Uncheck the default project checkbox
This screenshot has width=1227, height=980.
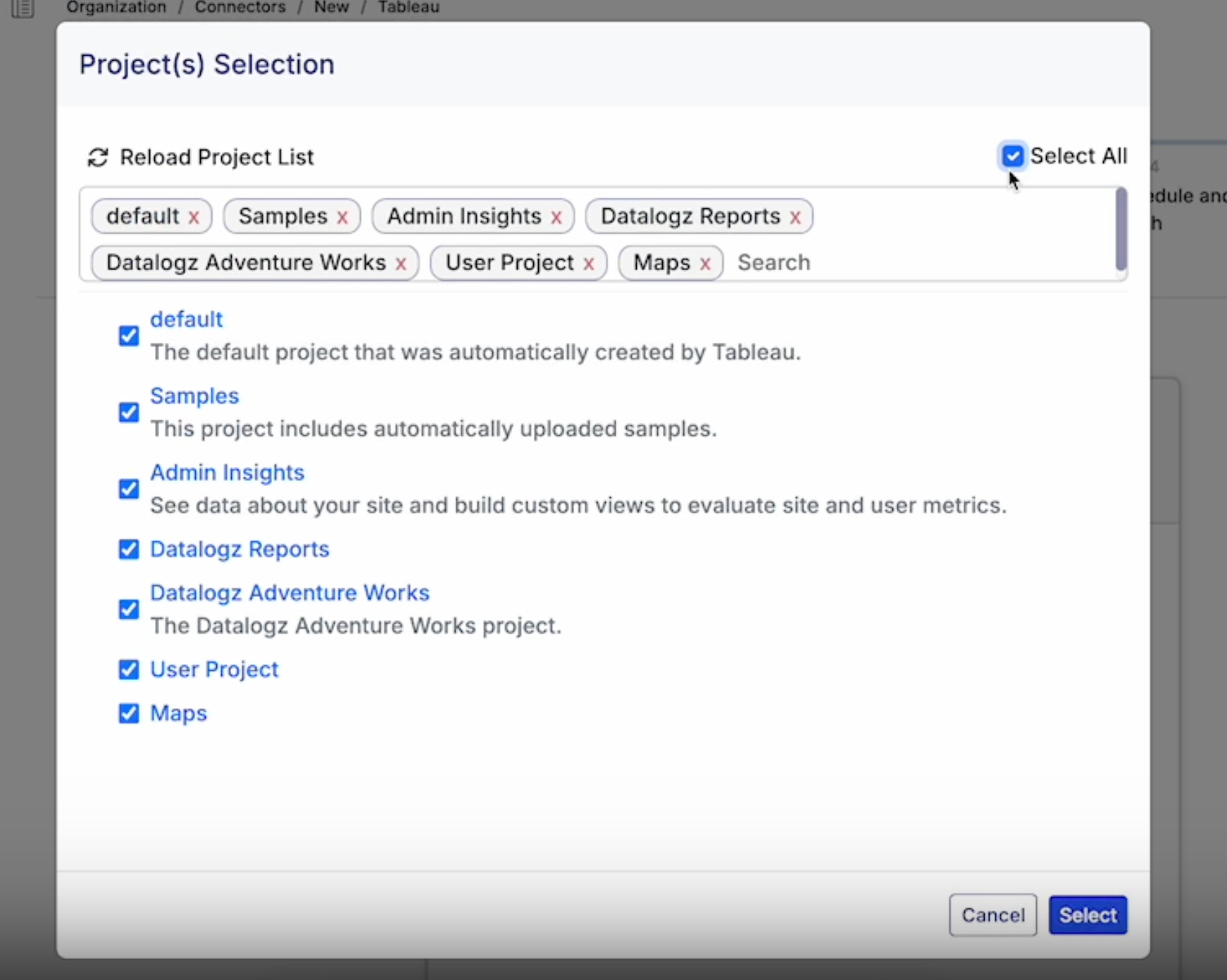pyautogui.click(x=129, y=336)
